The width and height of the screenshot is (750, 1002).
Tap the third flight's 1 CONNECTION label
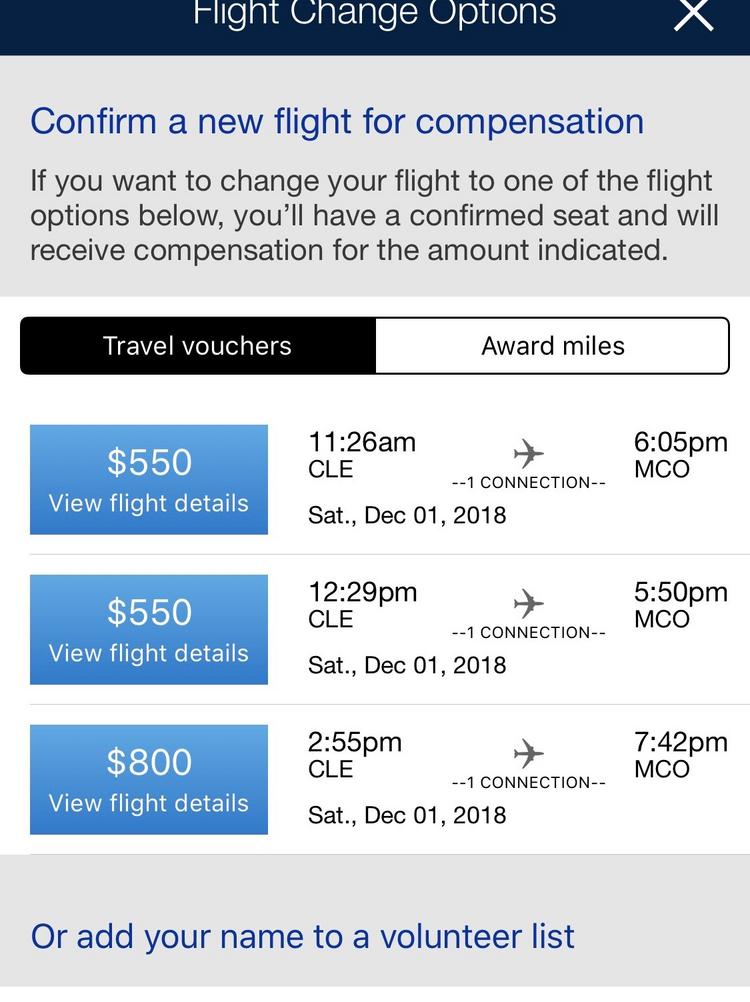(x=529, y=783)
